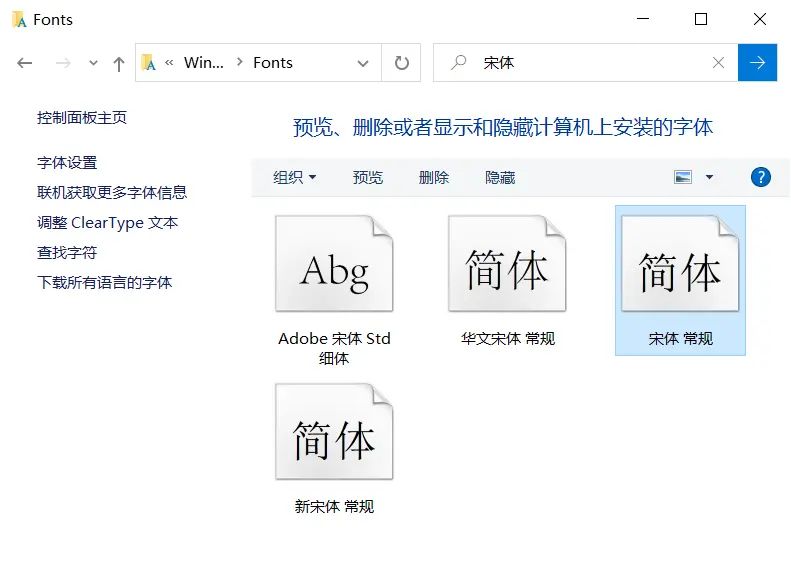Open 控制面板主页 link
Image resolution: width=791 pixels, height=576 pixels.
click(x=82, y=118)
